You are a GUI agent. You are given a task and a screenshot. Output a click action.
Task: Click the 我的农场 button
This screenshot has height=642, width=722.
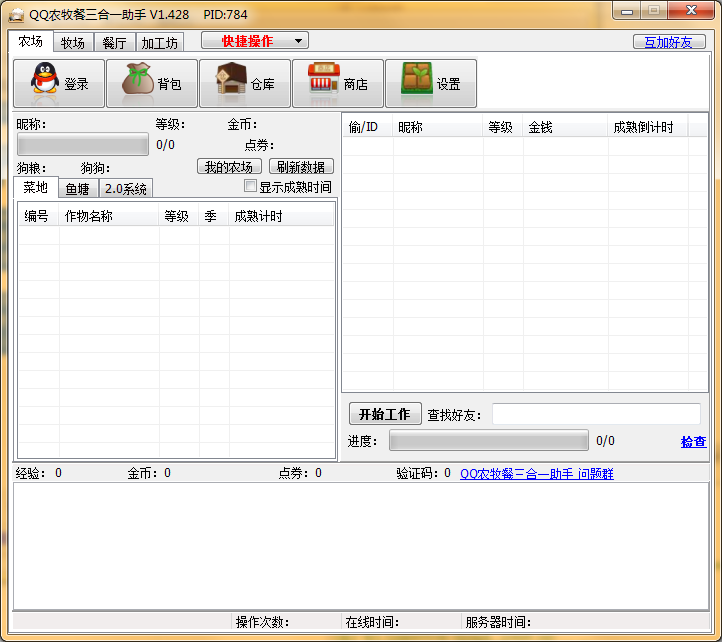pos(229,167)
